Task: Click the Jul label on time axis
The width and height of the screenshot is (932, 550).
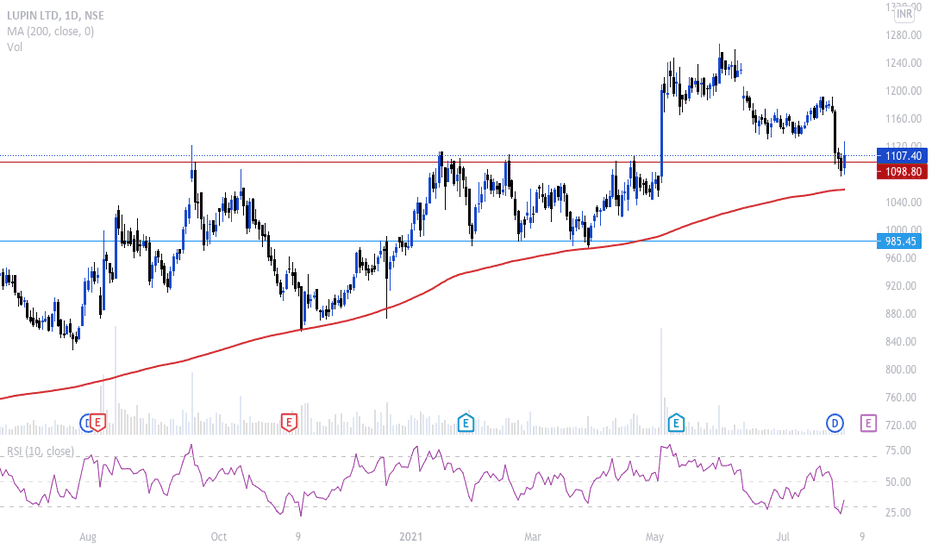Action: click(x=783, y=537)
